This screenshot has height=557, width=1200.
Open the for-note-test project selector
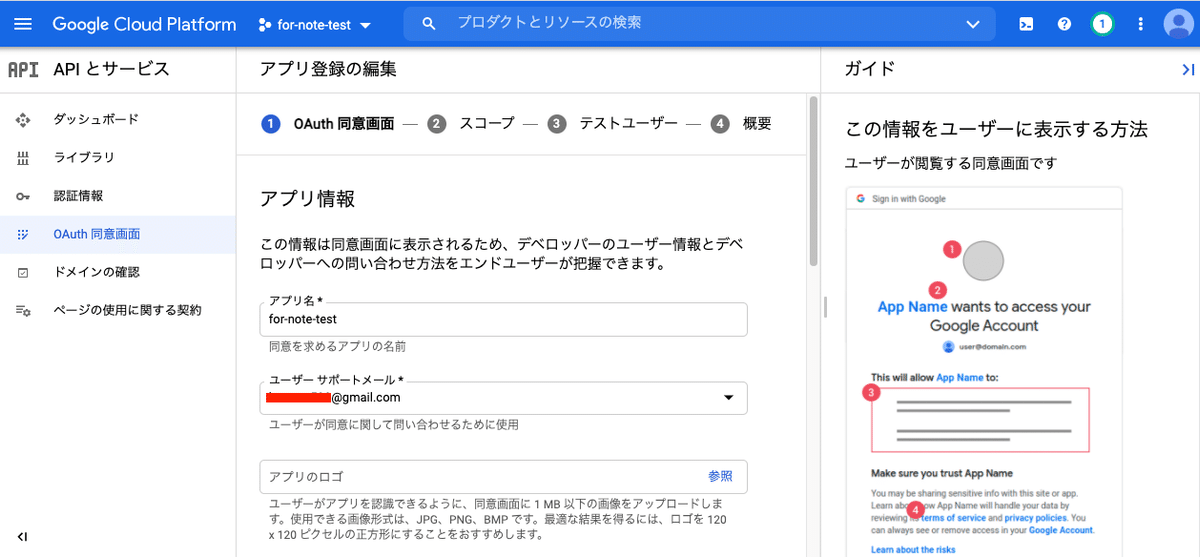click(x=315, y=24)
